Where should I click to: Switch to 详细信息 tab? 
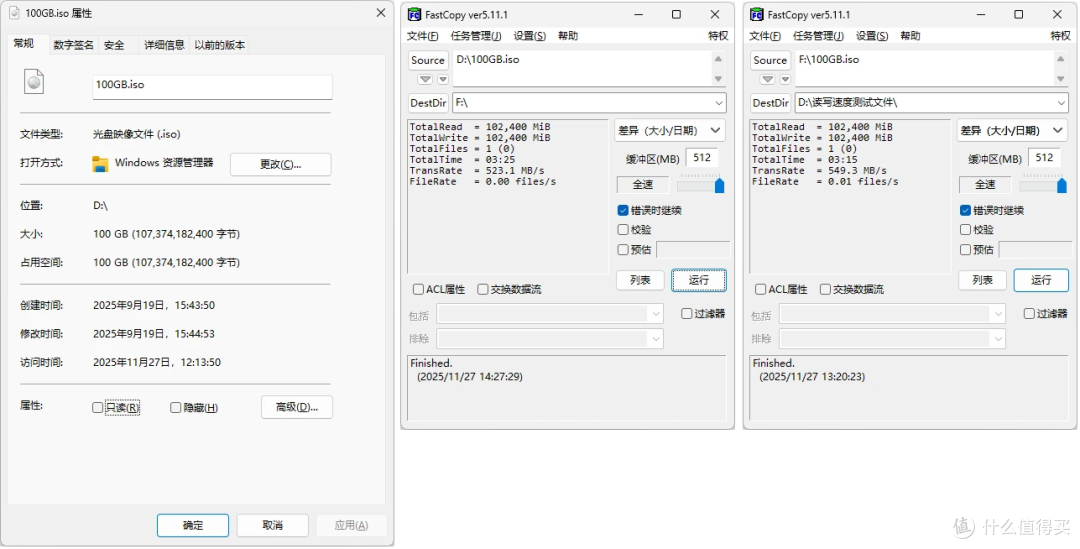[x=164, y=45]
